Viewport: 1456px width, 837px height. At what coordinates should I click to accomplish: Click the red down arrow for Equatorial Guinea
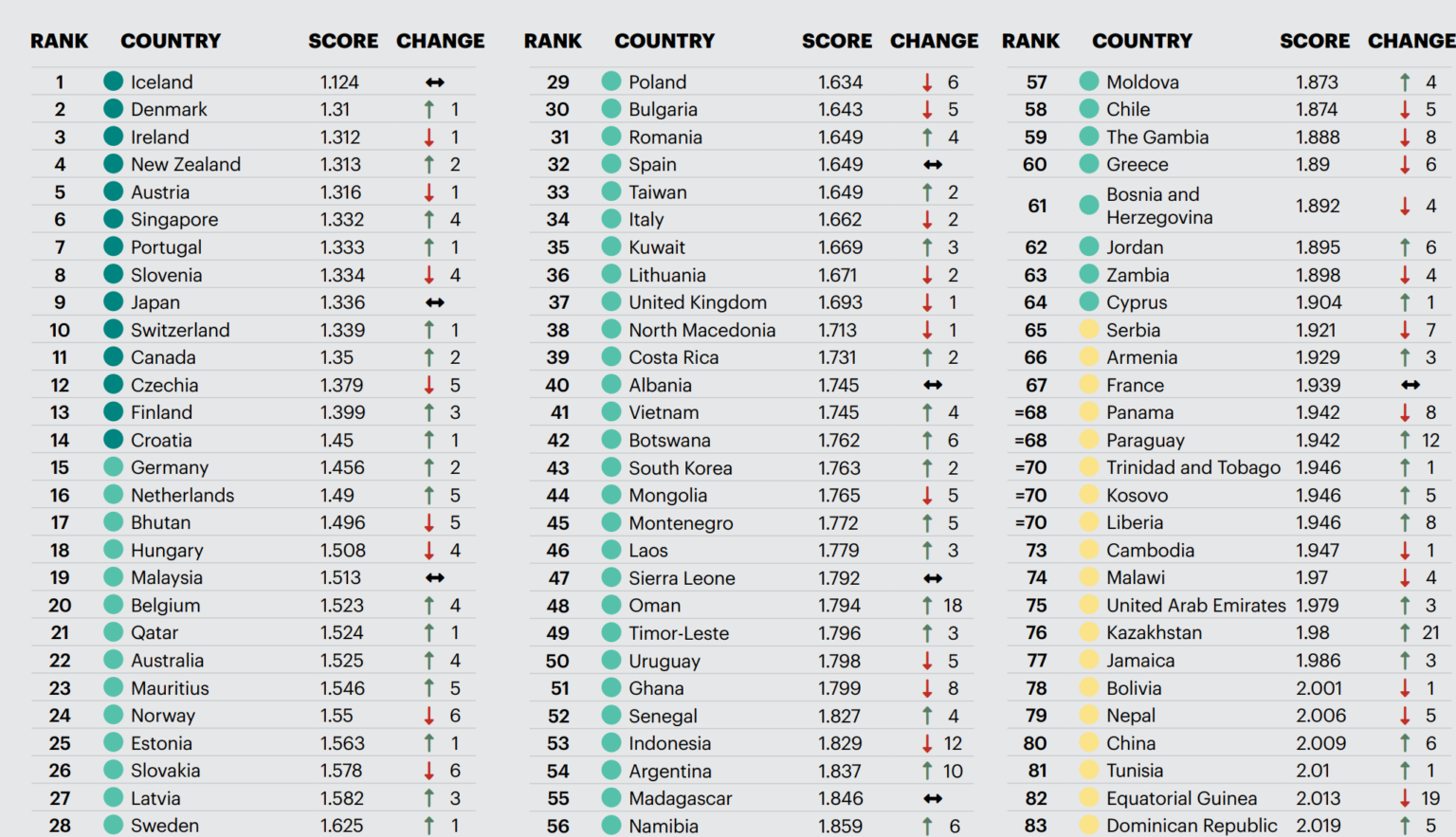point(1405,799)
